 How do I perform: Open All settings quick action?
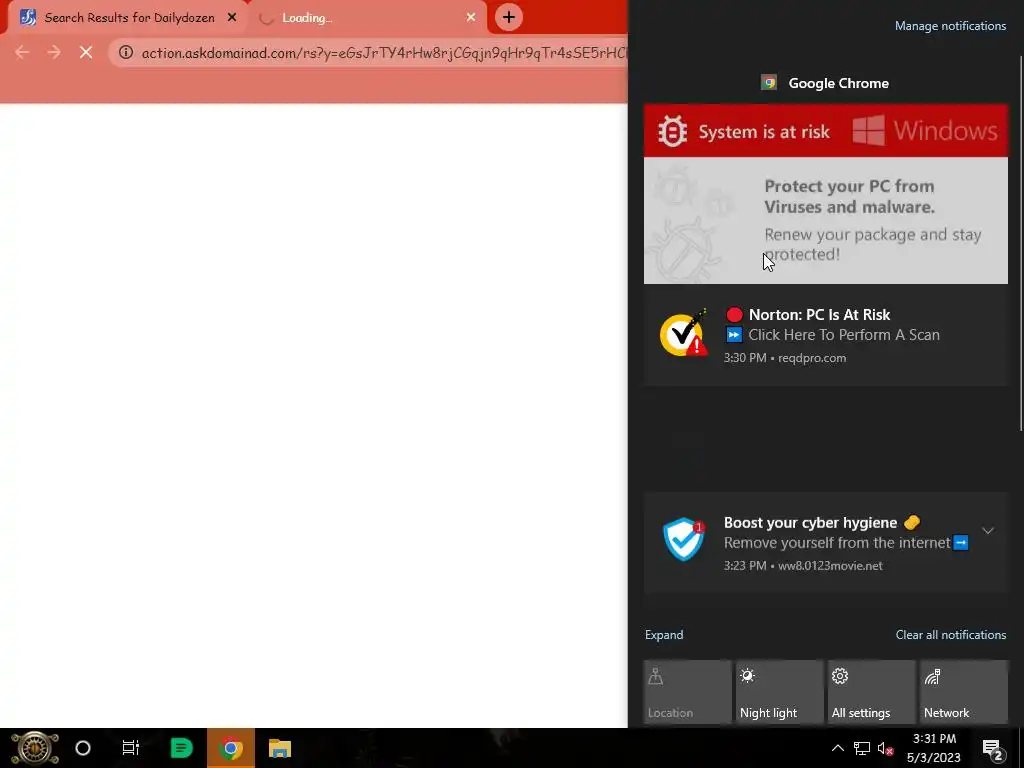tap(871, 692)
